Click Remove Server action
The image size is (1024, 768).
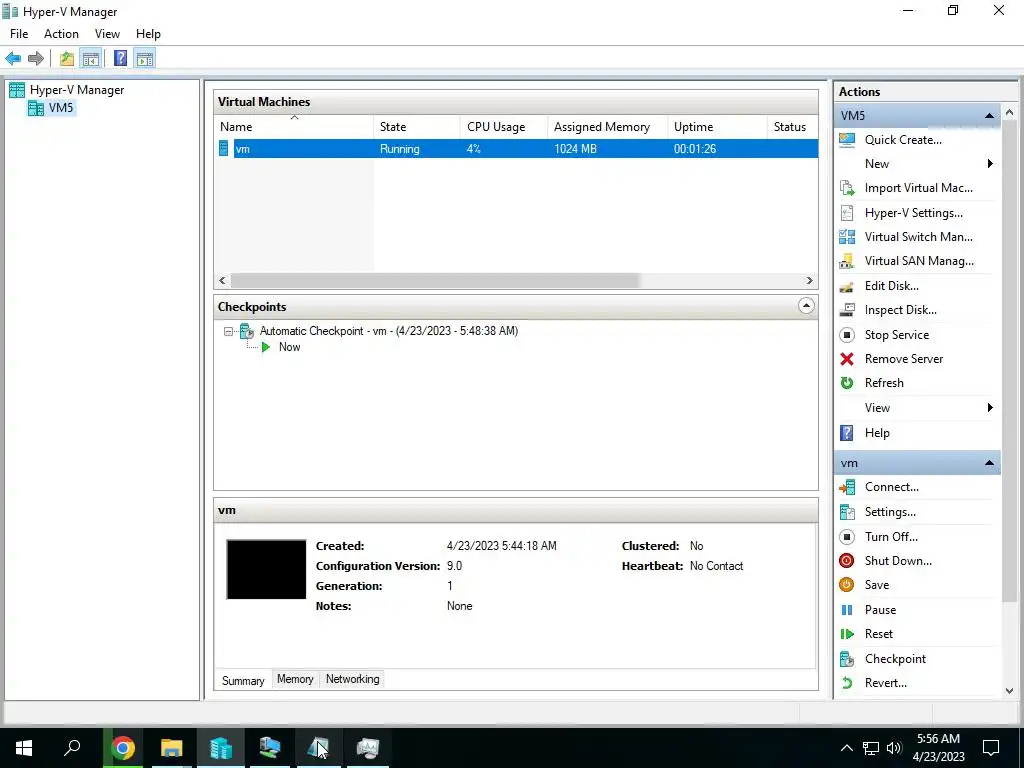(x=904, y=359)
